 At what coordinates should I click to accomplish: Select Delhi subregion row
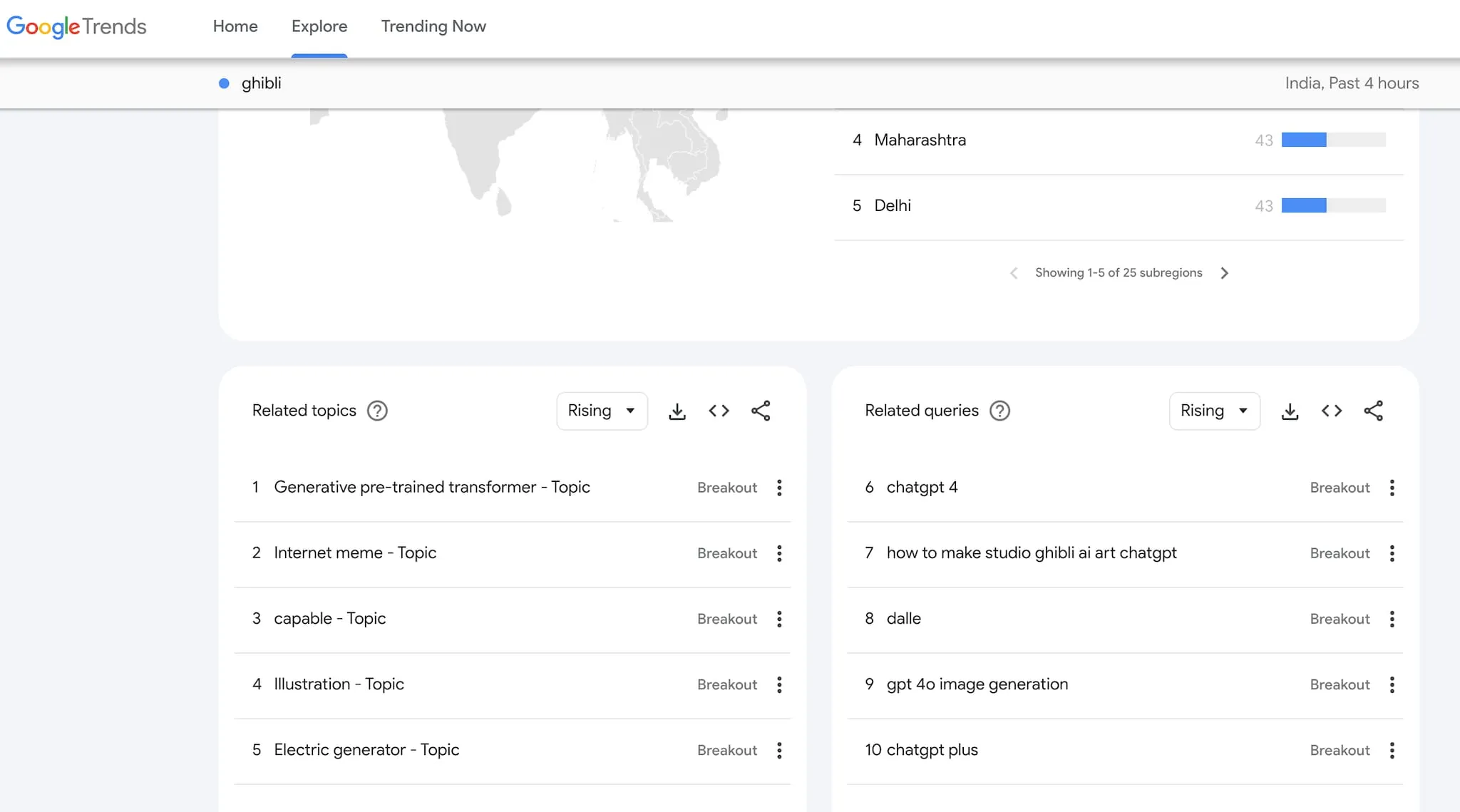point(1119,206)
